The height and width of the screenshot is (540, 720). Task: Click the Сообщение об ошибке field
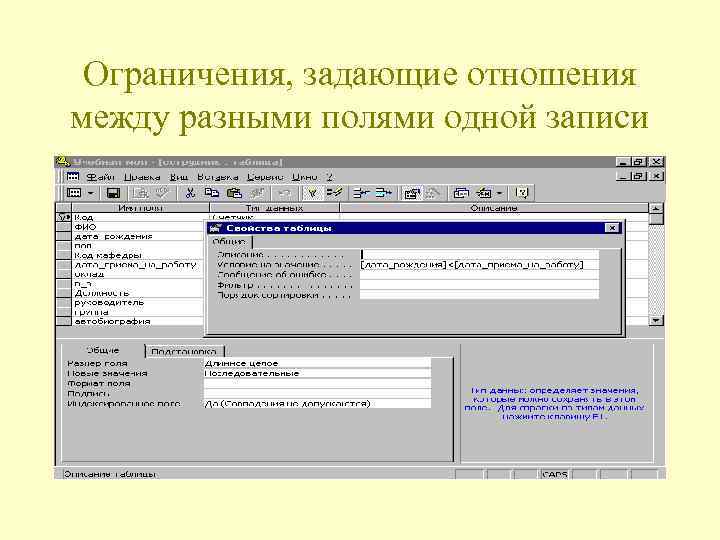coord(479,275)
